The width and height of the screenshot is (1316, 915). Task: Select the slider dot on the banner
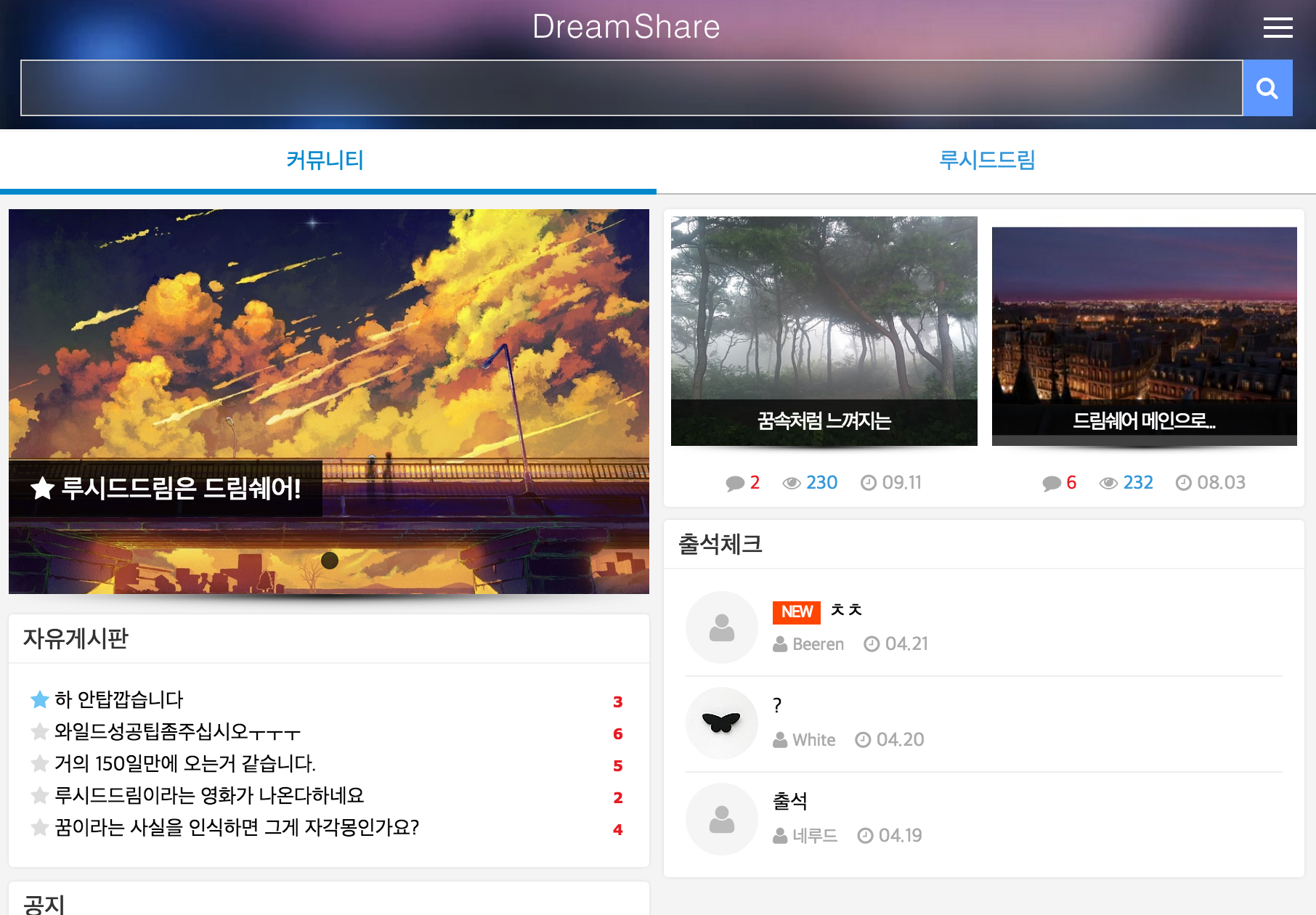330,561
